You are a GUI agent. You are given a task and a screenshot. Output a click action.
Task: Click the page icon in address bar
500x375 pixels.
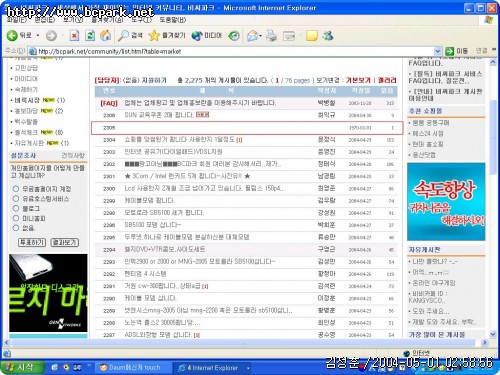tap(32, 51)
